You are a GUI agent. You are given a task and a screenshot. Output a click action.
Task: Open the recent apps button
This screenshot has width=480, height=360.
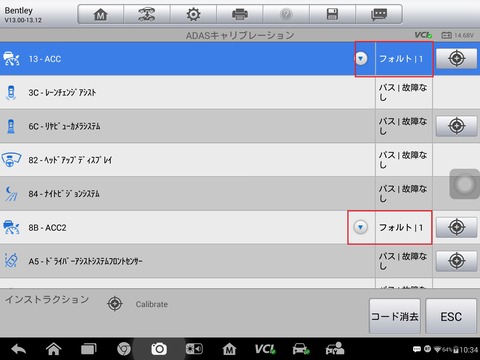tap(88, 349)
